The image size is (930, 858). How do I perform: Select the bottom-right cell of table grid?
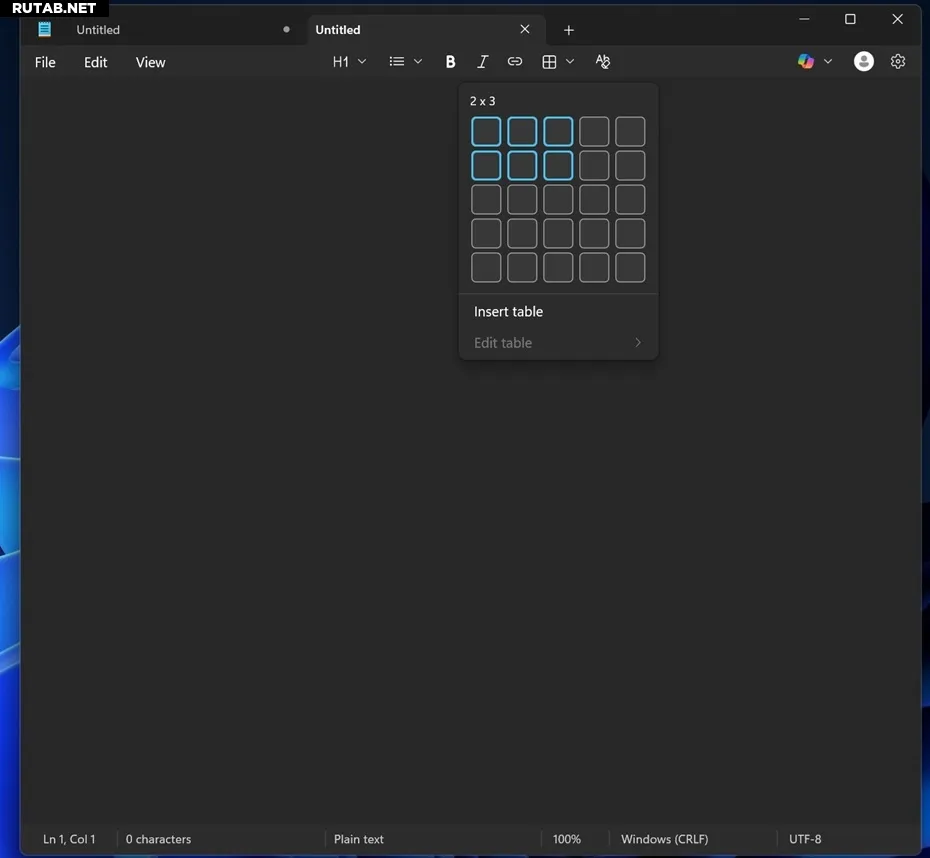coord(630,268)
